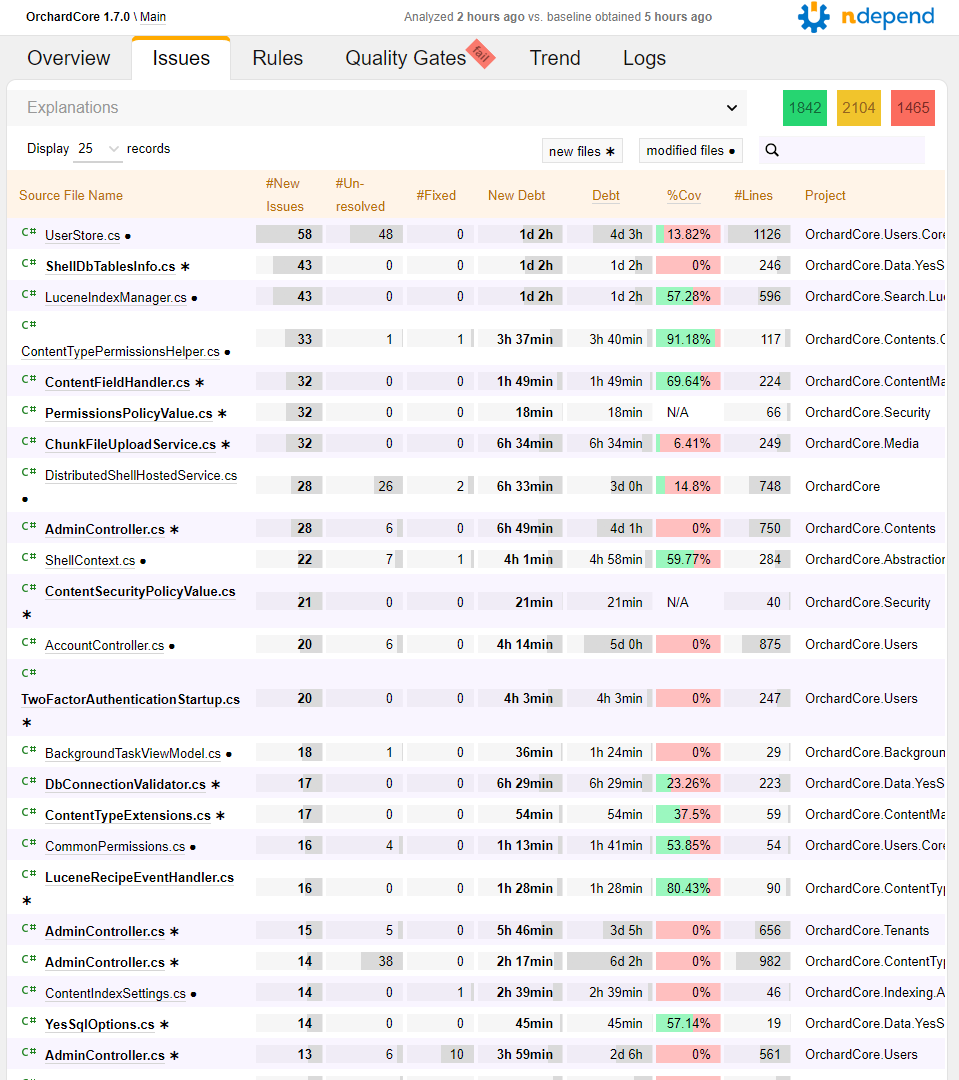Open the Rules tab
The image size is (959, 1080).
[277, 58]
